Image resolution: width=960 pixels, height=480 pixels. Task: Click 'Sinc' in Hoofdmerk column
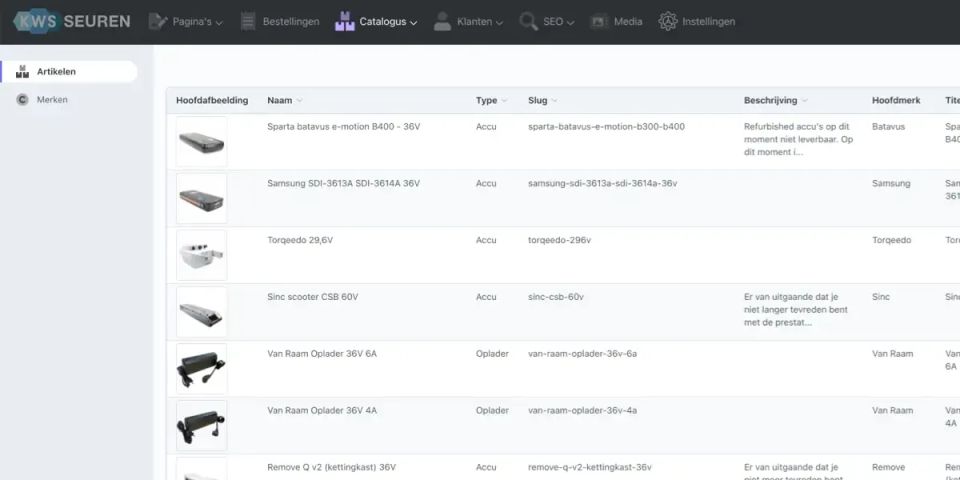[880, 297]
